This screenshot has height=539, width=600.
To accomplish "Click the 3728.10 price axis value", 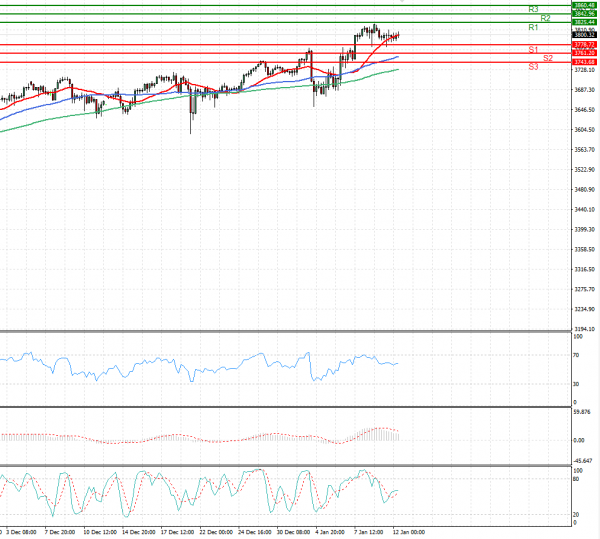I will (x=585, y=70).
